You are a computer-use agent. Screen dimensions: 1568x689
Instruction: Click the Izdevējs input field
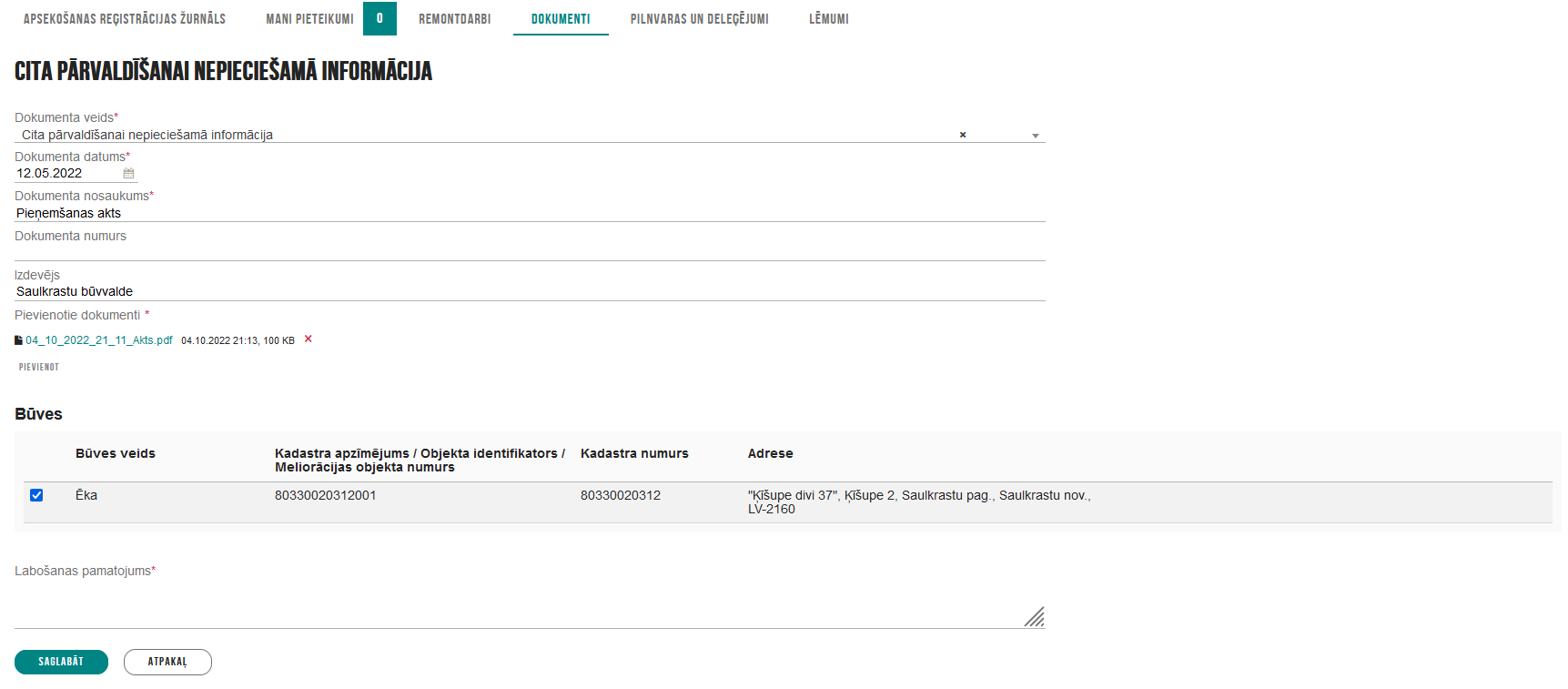(530, 291)
